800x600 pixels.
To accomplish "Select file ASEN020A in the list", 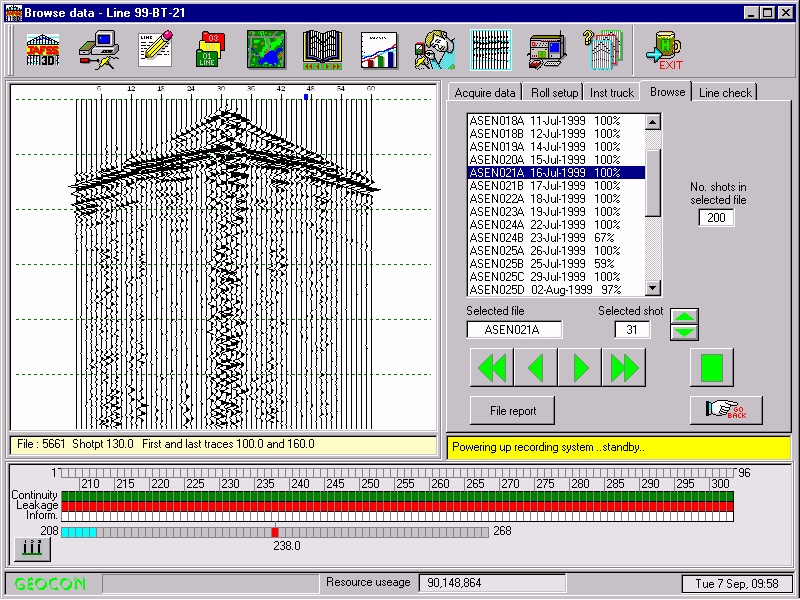I will coord(556,160).
